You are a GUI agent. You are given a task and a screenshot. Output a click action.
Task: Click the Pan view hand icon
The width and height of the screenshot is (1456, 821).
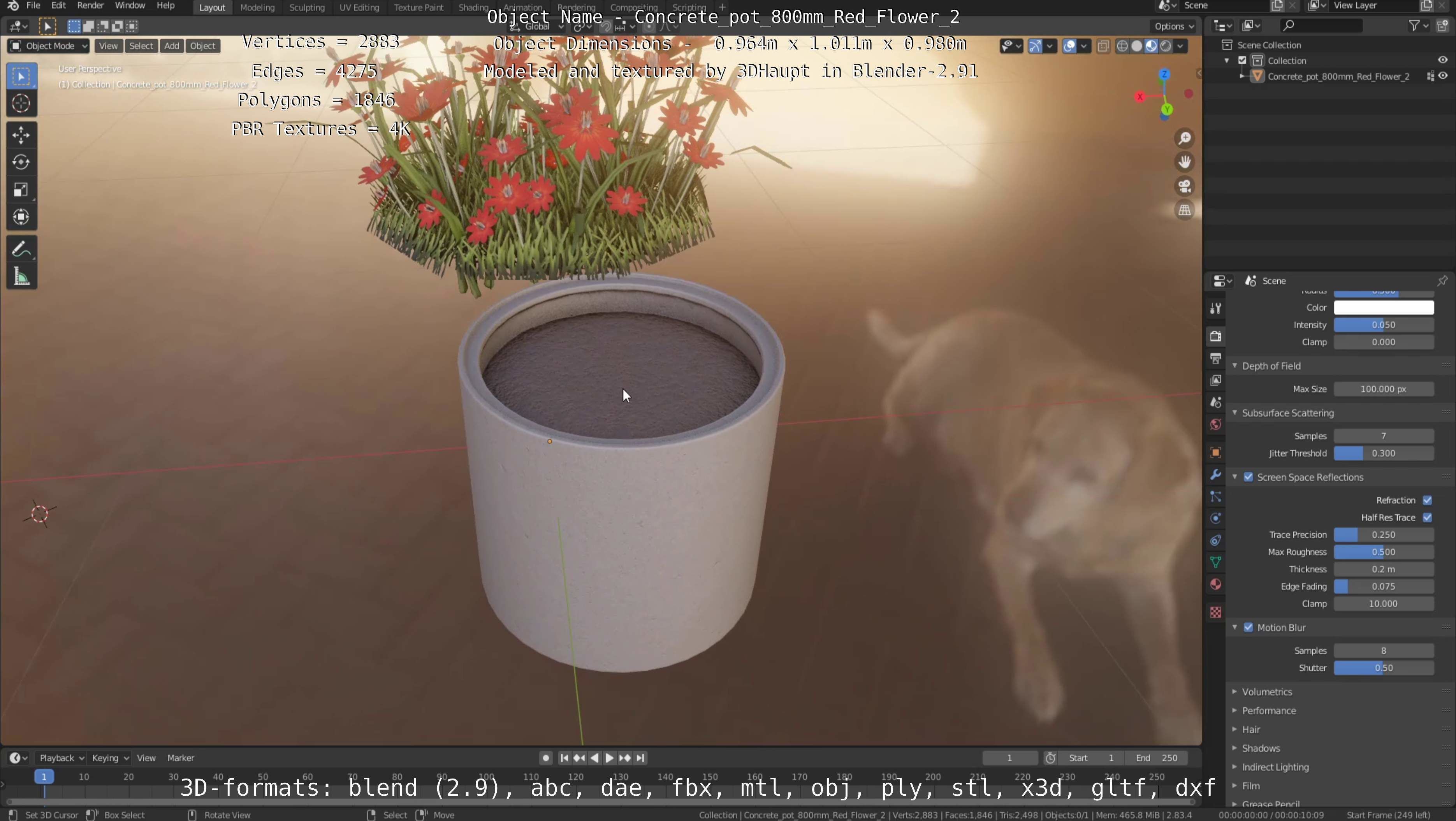click(x=1185, y=162)
